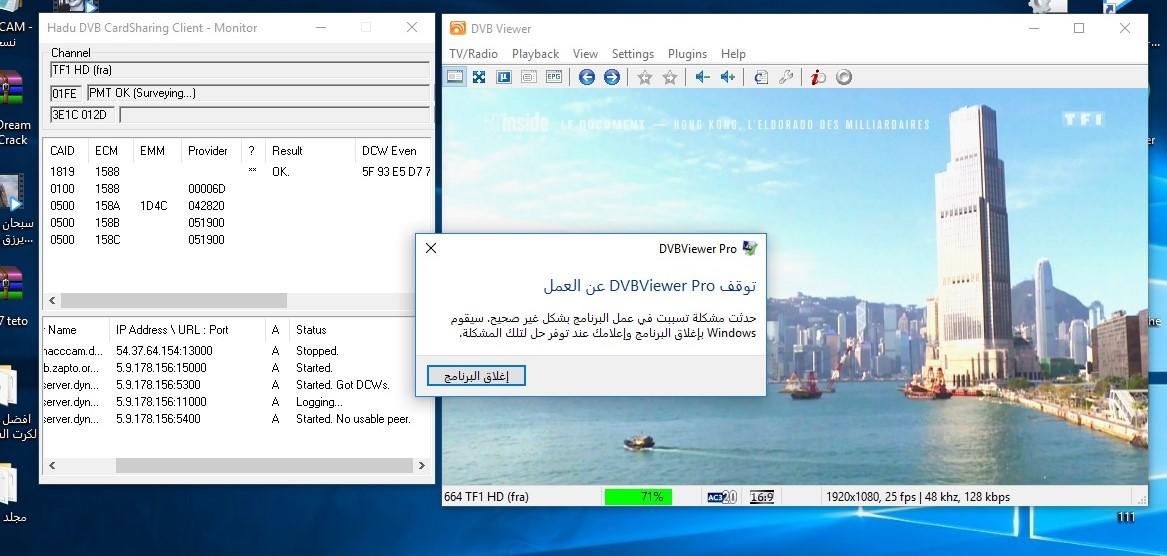Click the server list horizontal scrollbar thumb

tap(263, 466)
